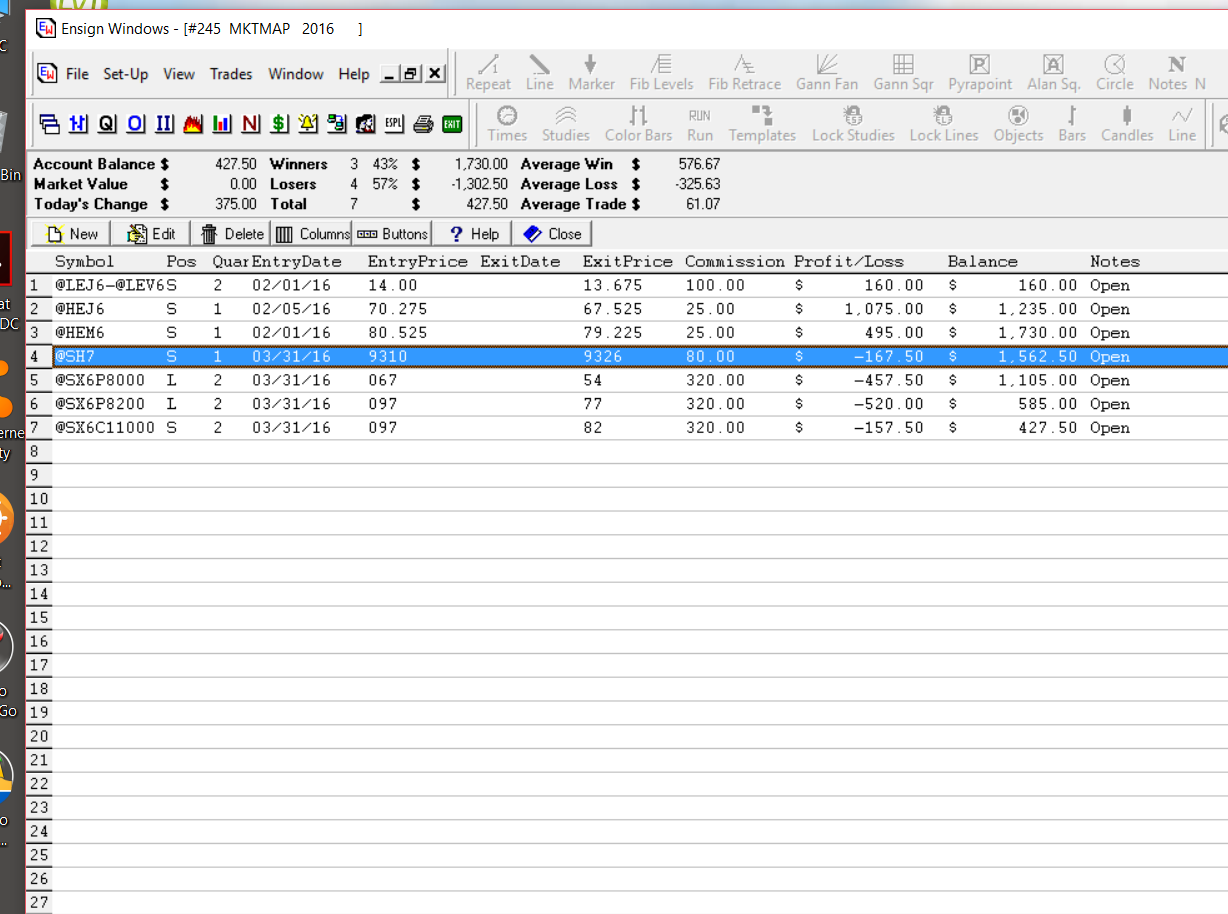Switch chart to the Line style button after Candles
1228x914 pixels.
[x=1182, y=124]
